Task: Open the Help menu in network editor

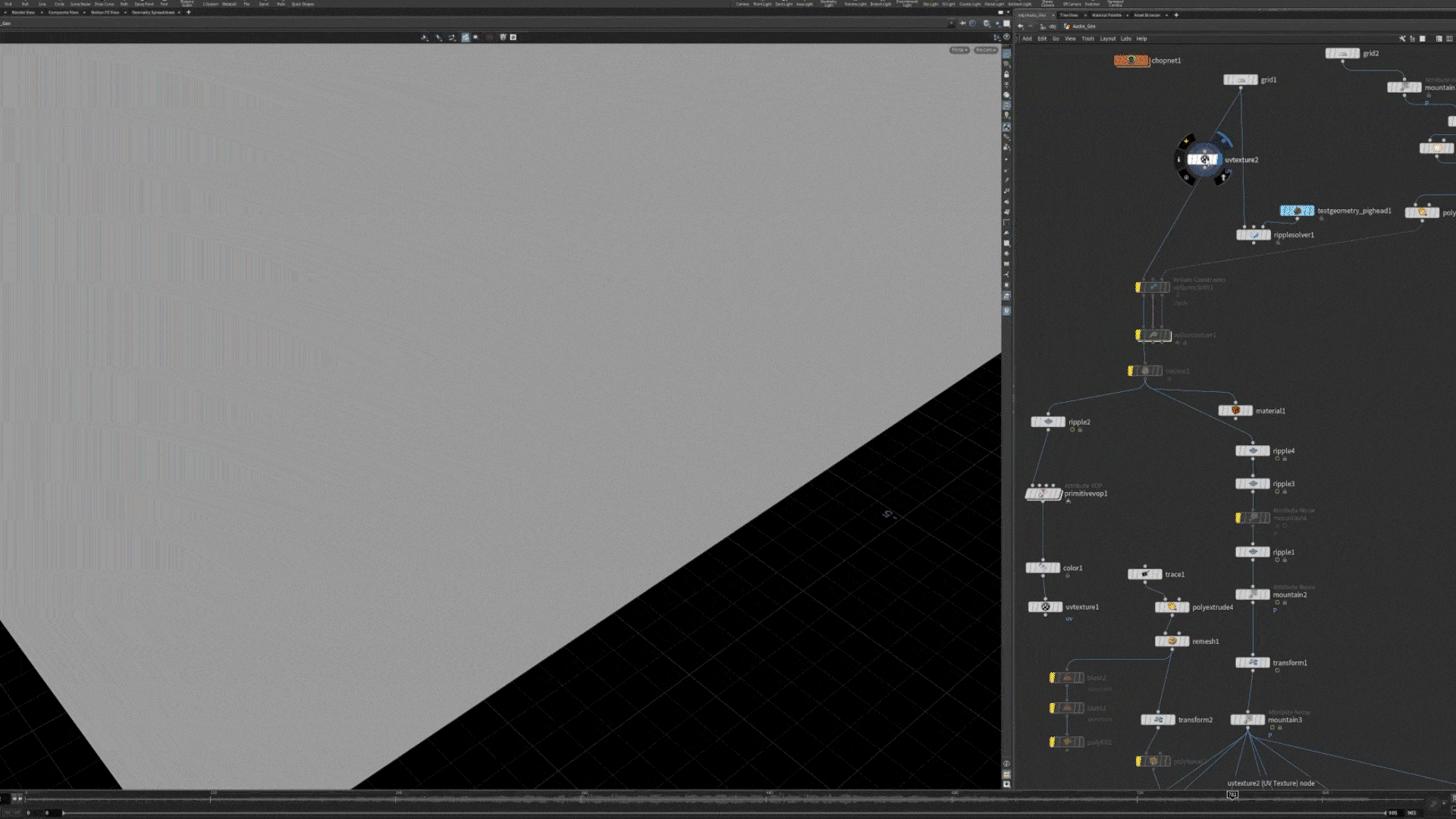Action: 1142,39
